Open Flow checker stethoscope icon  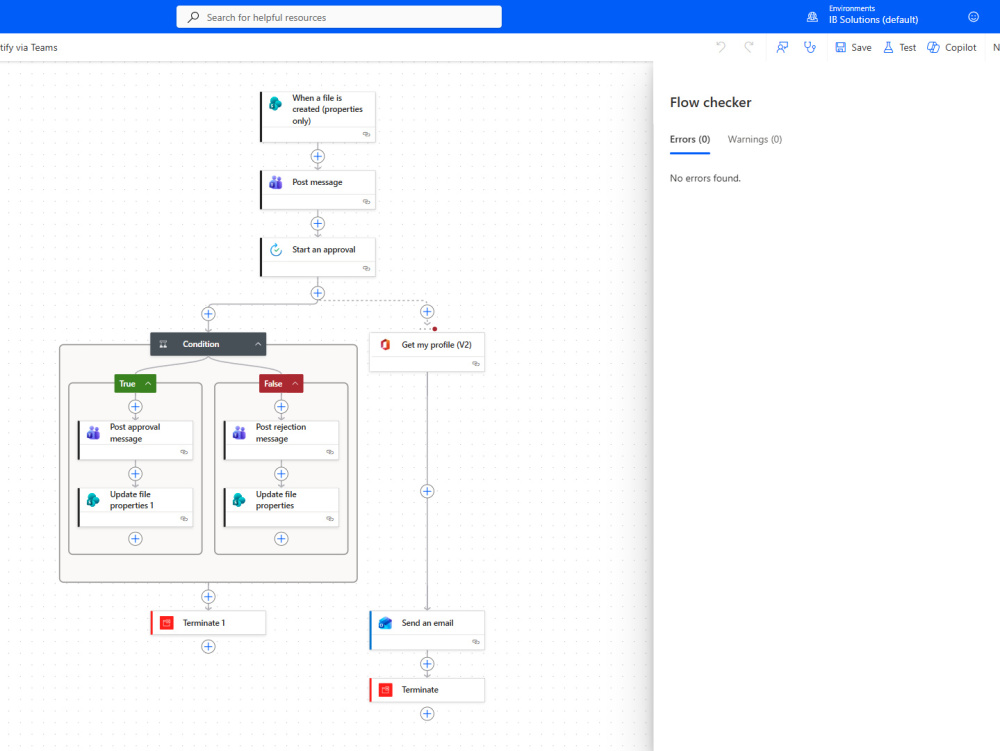[x=810, y=47]
